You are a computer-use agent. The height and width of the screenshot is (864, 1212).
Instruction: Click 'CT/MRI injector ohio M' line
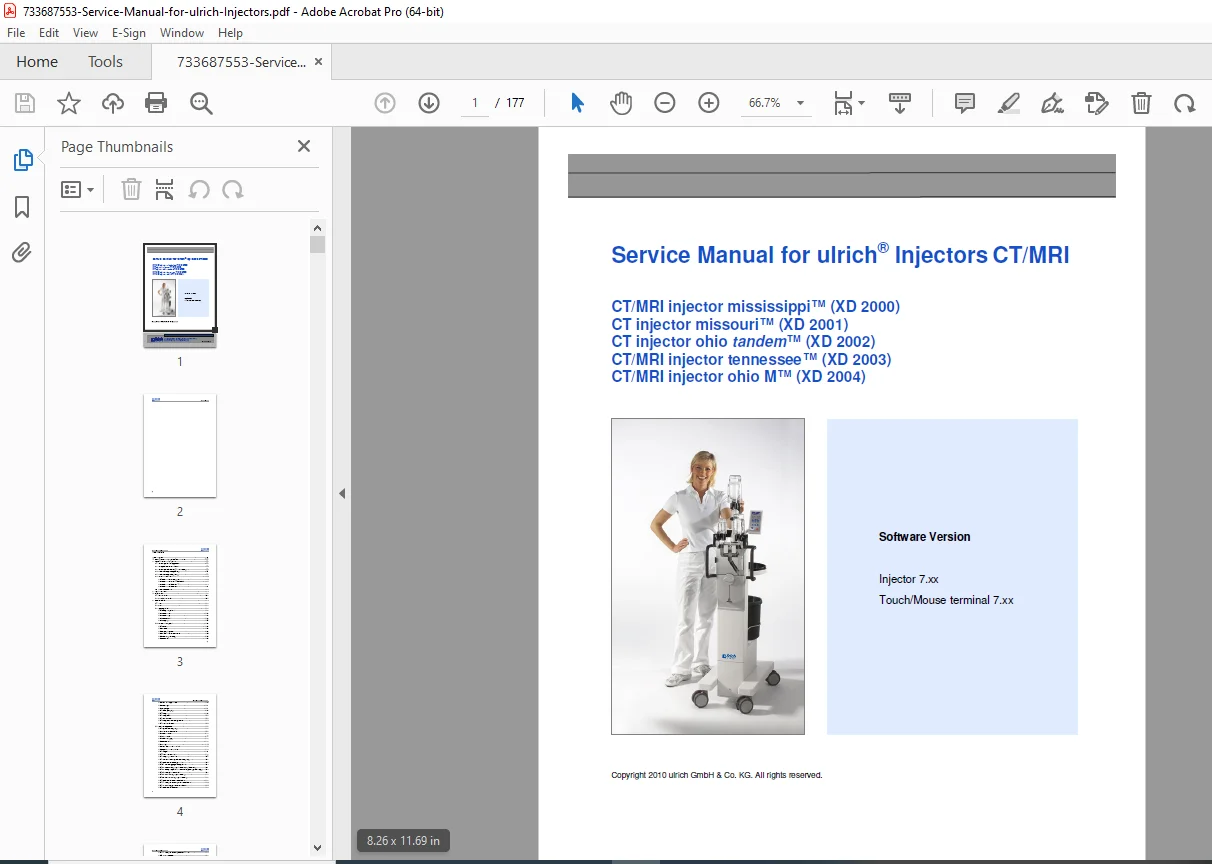(x=738, y=377)
